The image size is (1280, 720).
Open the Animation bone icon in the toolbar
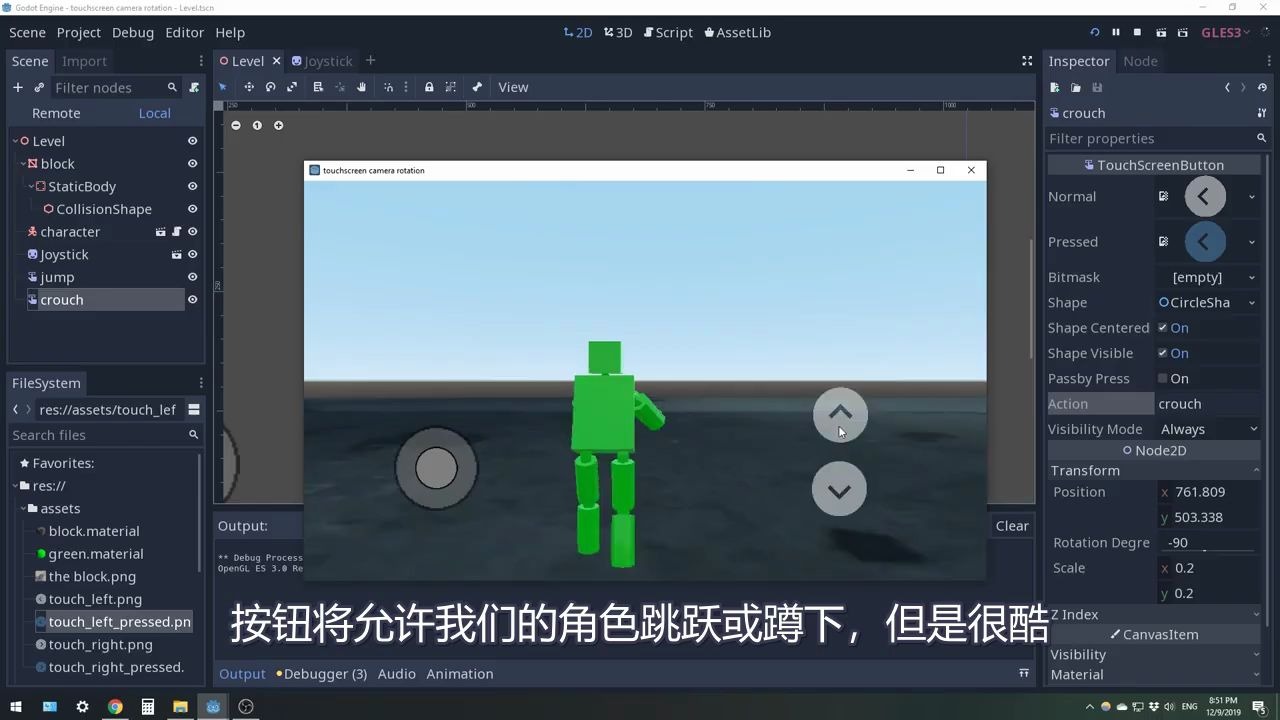tap(478, 87)
